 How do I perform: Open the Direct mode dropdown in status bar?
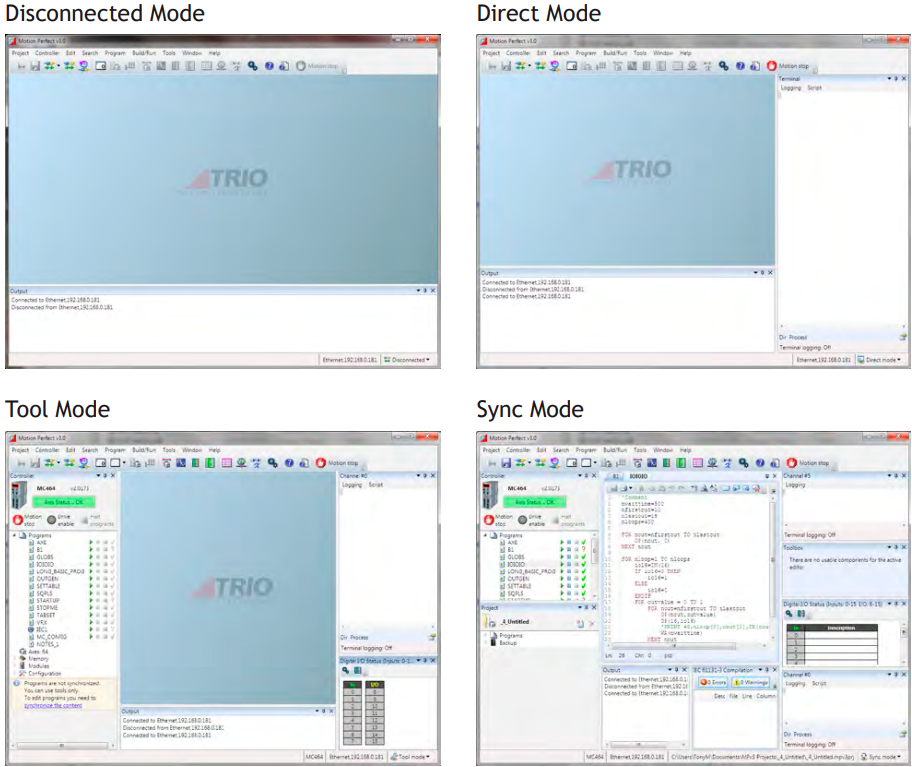coord(879,360)
